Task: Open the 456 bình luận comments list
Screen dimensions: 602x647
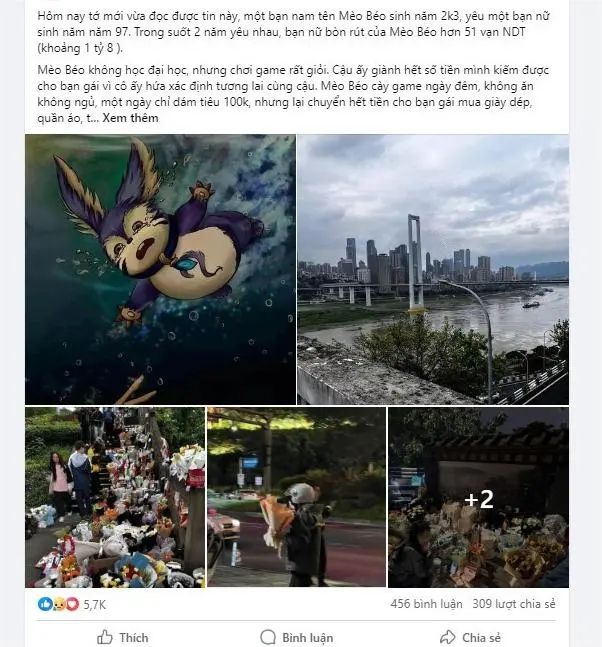Action: point(426,604)
